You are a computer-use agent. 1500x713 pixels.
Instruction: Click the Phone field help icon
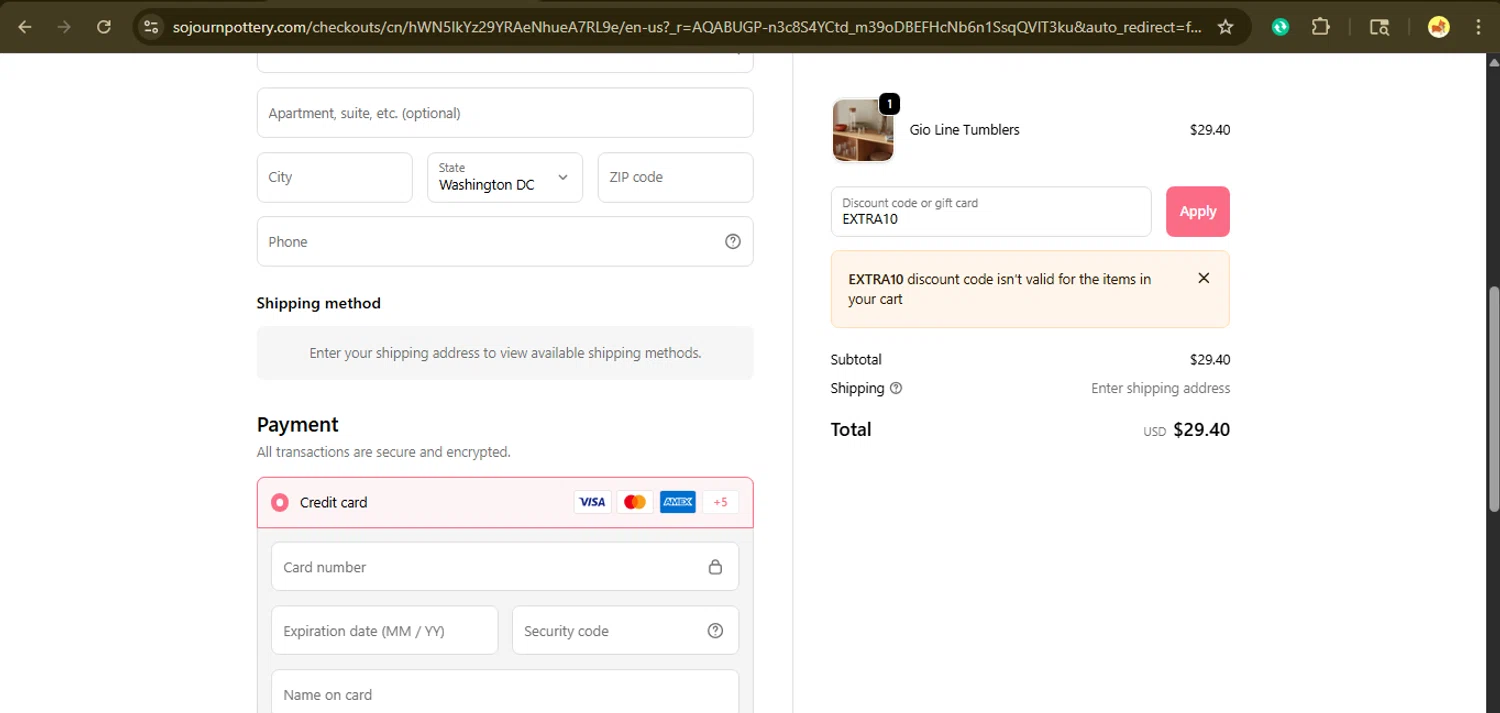733,241
